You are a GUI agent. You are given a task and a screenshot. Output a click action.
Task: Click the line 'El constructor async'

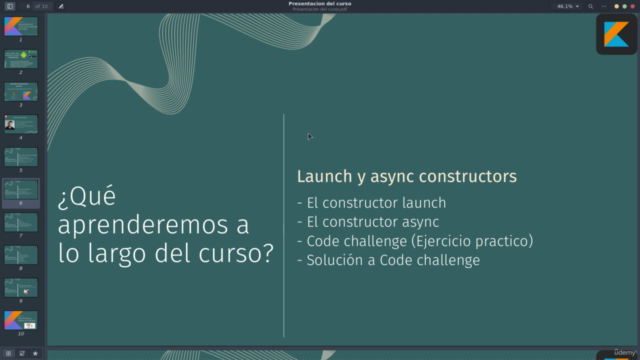368,222
